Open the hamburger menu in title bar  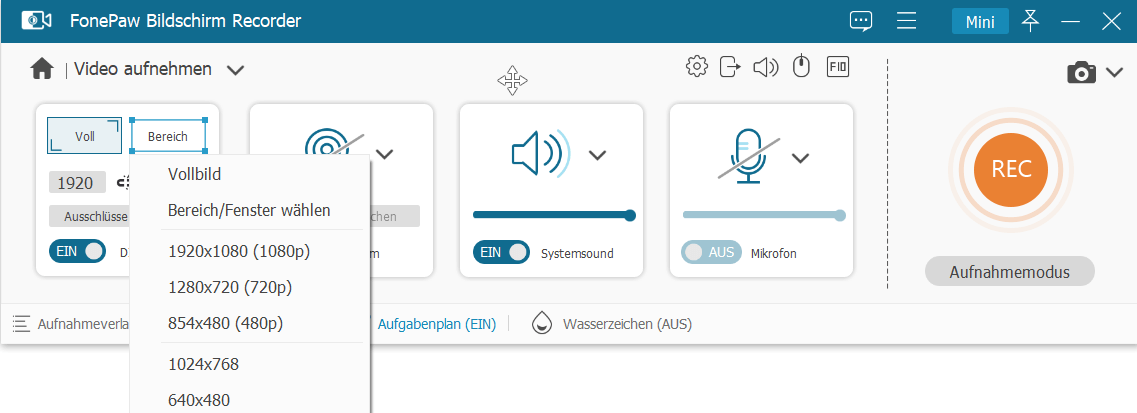[x=907, y=21]
